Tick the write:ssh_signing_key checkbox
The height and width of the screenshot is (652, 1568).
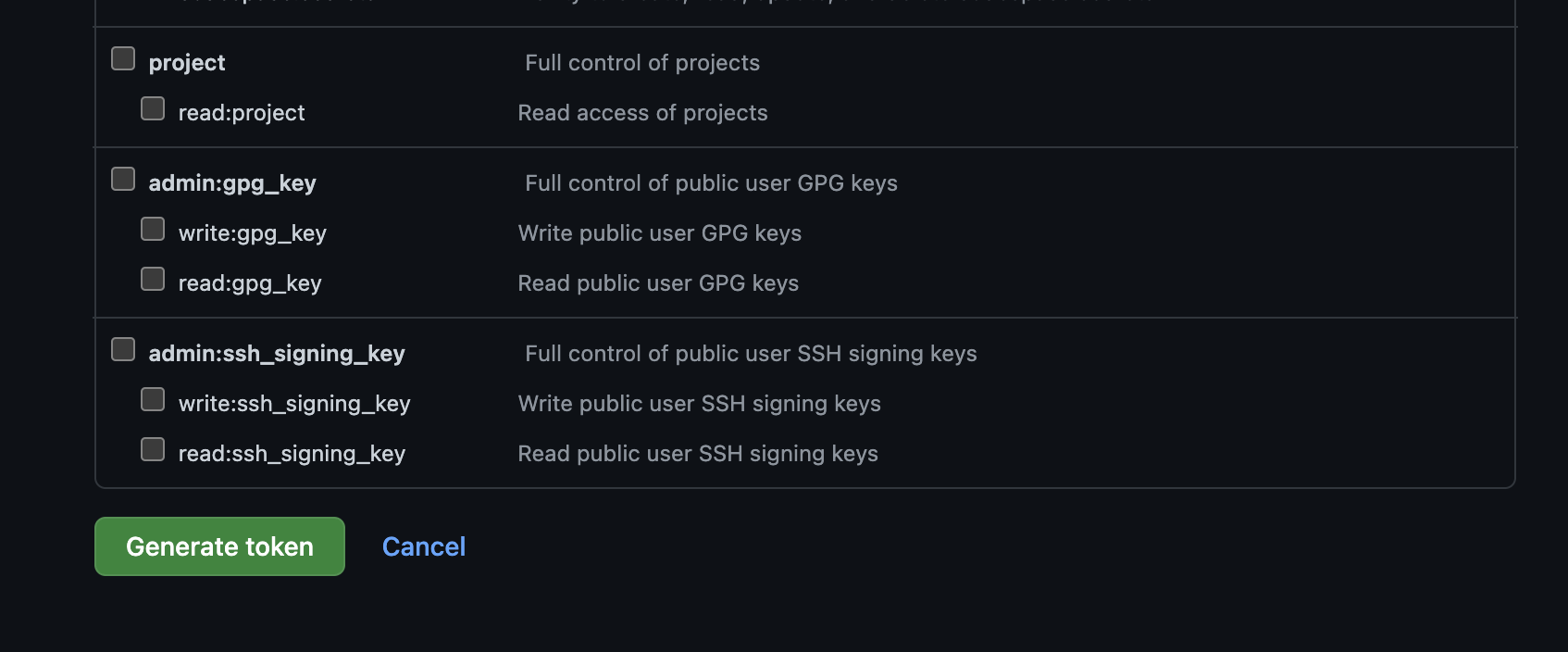(x=153, y=399)
